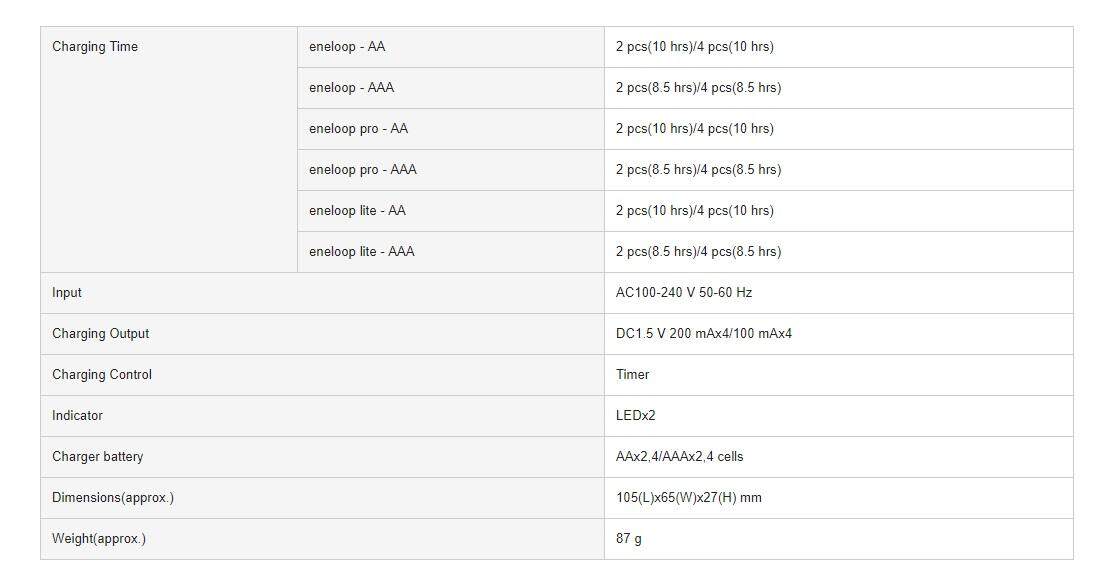Click the Input row label
The height and width of the screenshot is (586, 1113).
click(x=67, y=293)
